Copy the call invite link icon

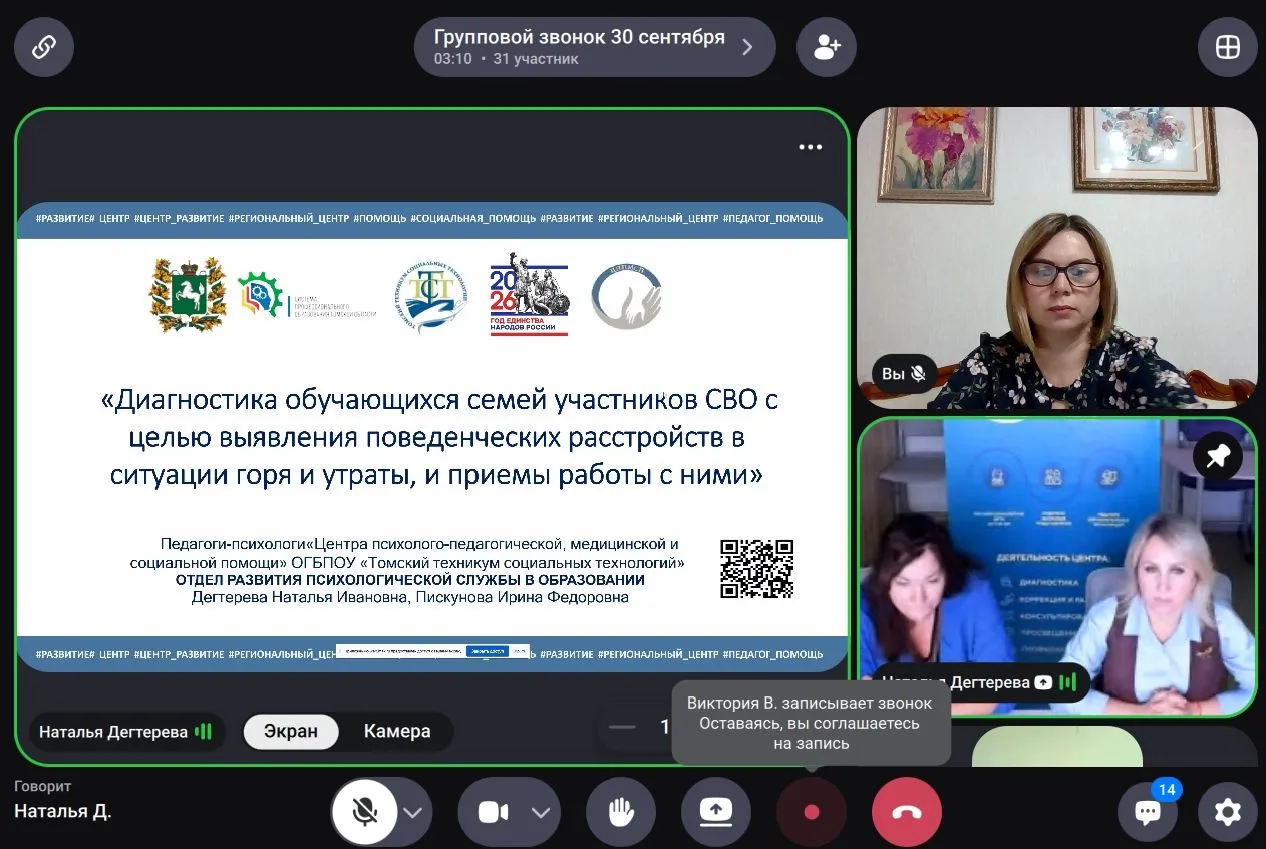tap(43, 47)
